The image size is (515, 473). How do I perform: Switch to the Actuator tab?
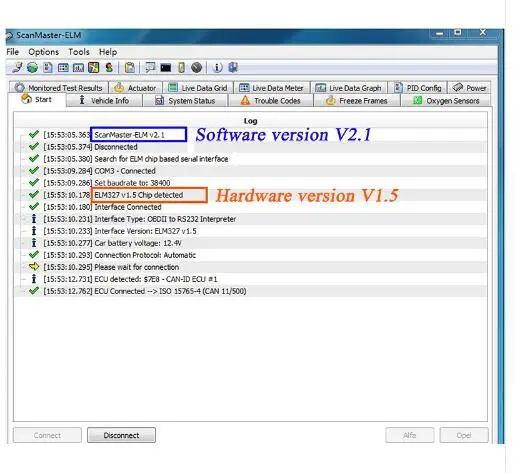pyautogui.click(x=136, y=88)
